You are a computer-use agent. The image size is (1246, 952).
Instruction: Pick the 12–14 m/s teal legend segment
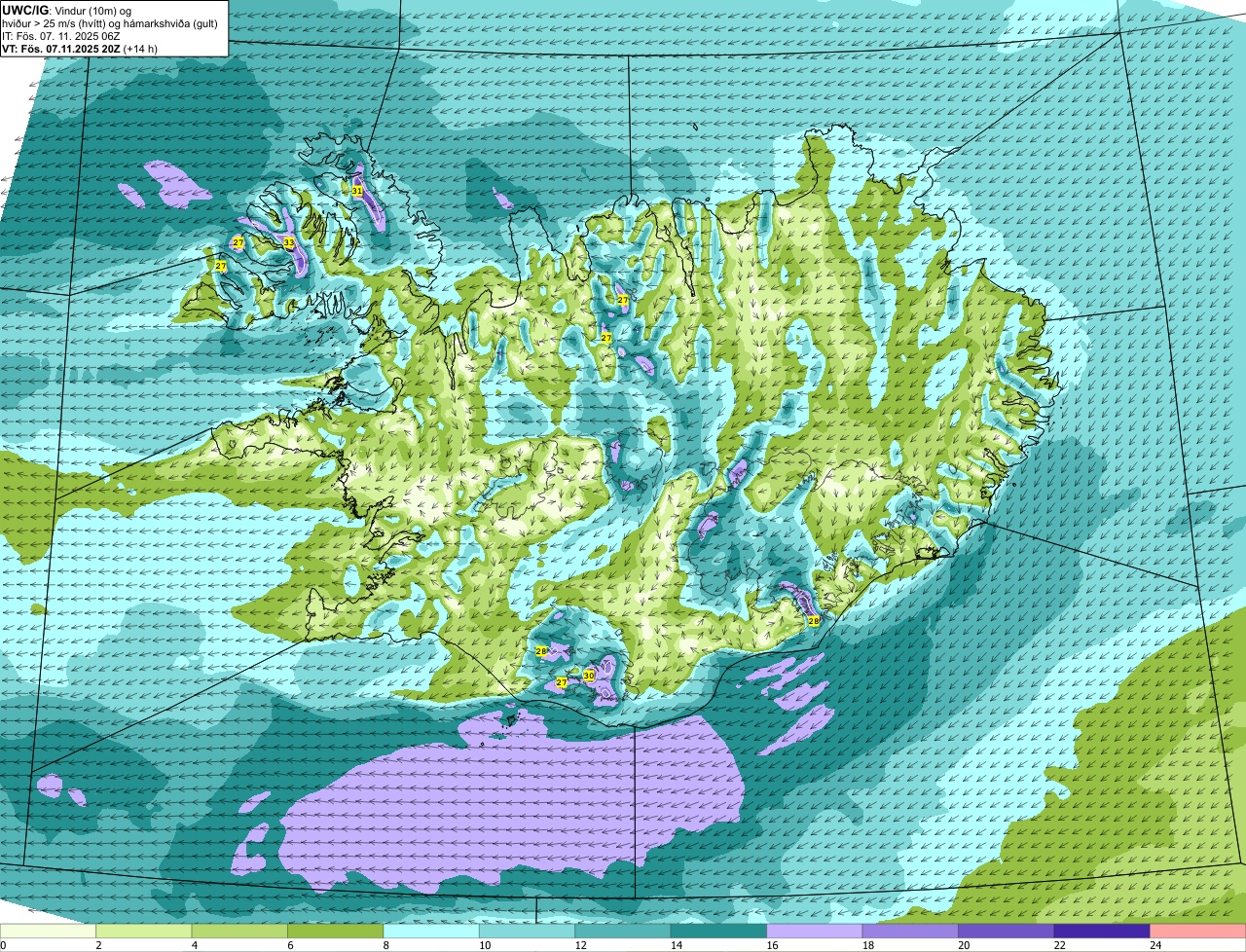point(625,932)
